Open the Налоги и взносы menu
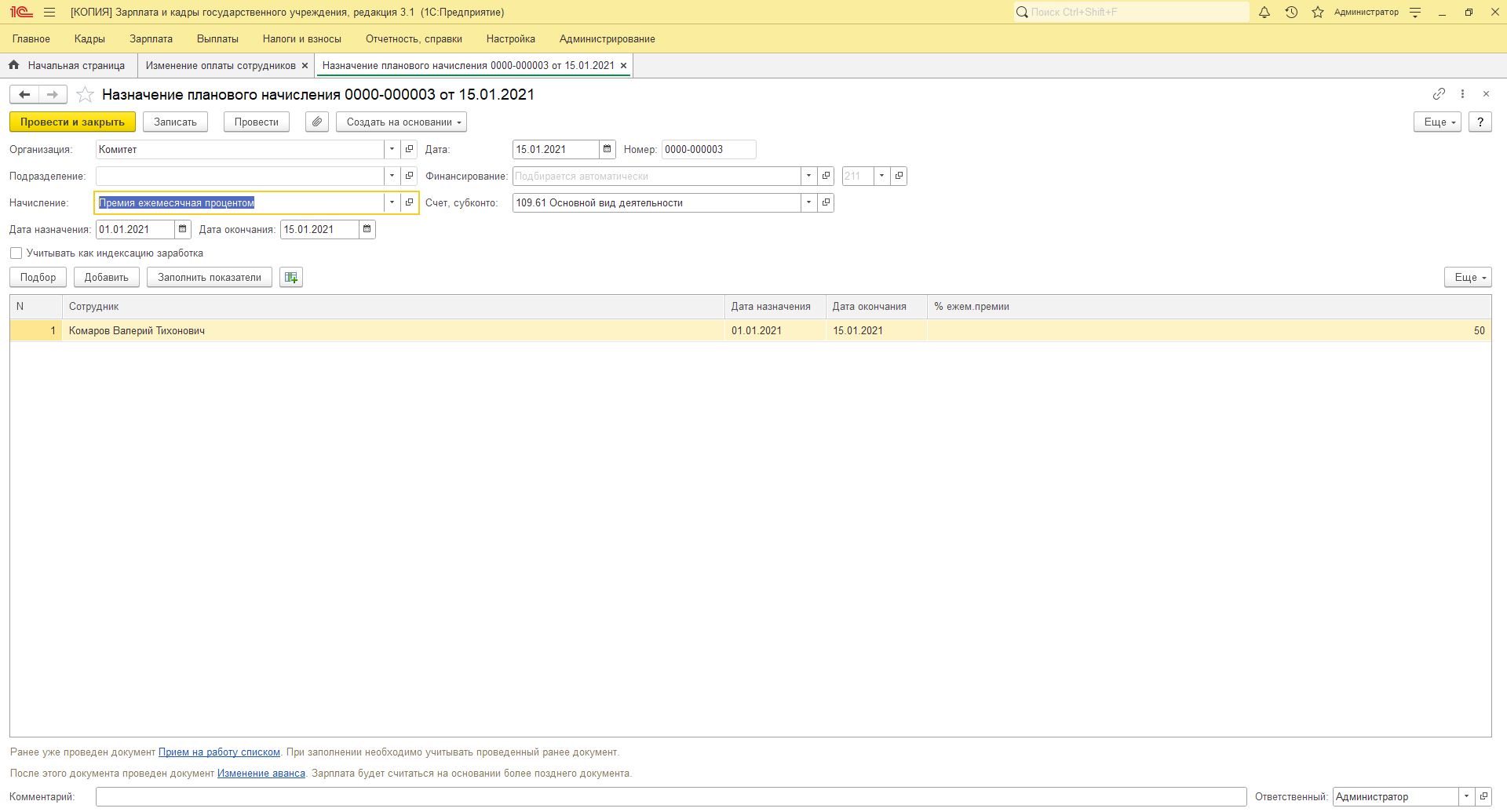The image size is (1507, 812). [302, 39]
